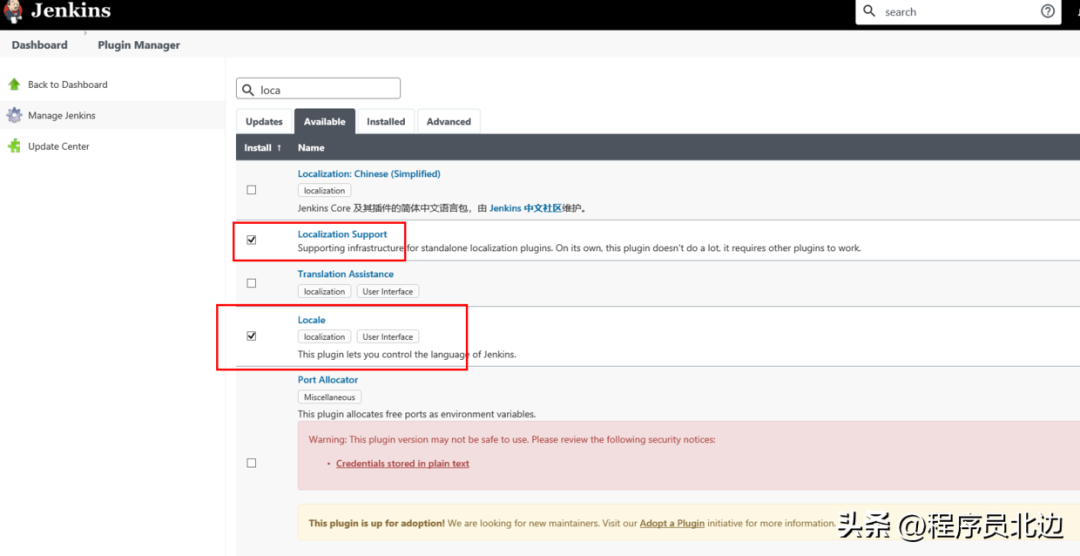Open the Advanced tab
1080x556 pixels.
tap(448, 121)
